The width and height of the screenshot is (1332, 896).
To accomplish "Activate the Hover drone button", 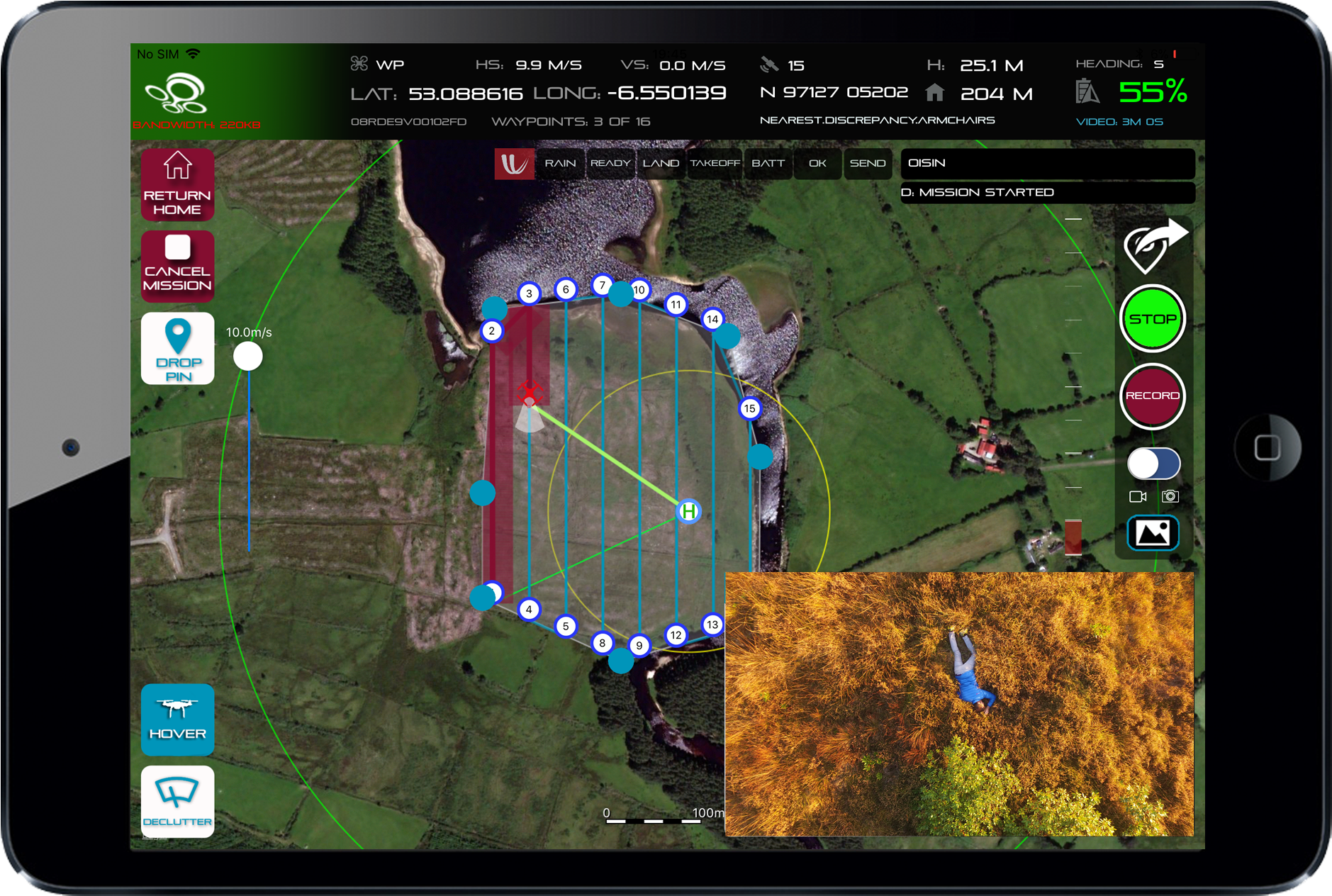I will pos(177,719).
